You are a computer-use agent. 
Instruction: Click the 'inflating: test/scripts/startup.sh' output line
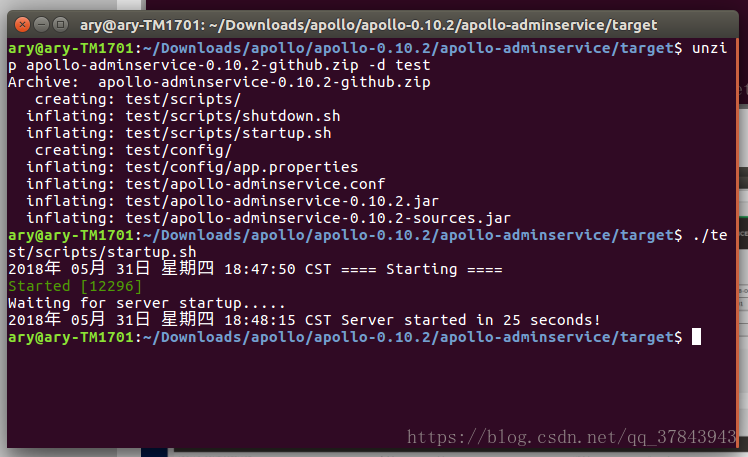click(179, 133)
